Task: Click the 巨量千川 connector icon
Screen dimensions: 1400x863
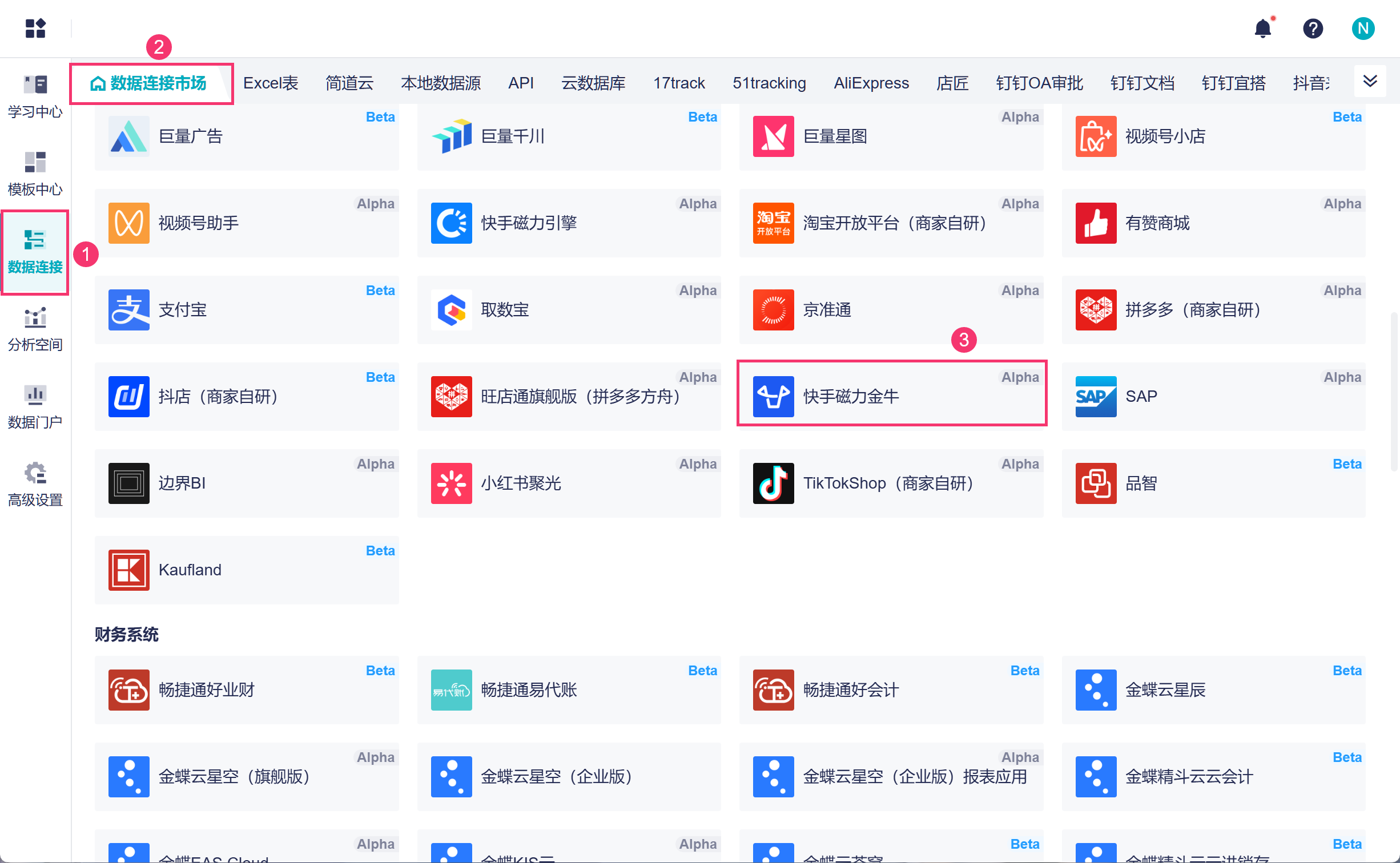Action: 452,136
